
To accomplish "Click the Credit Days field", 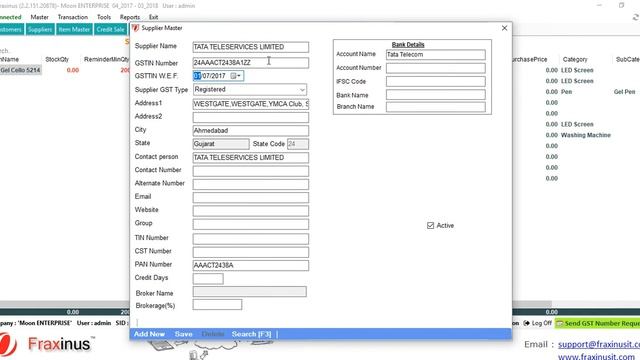I will point(208,279).
